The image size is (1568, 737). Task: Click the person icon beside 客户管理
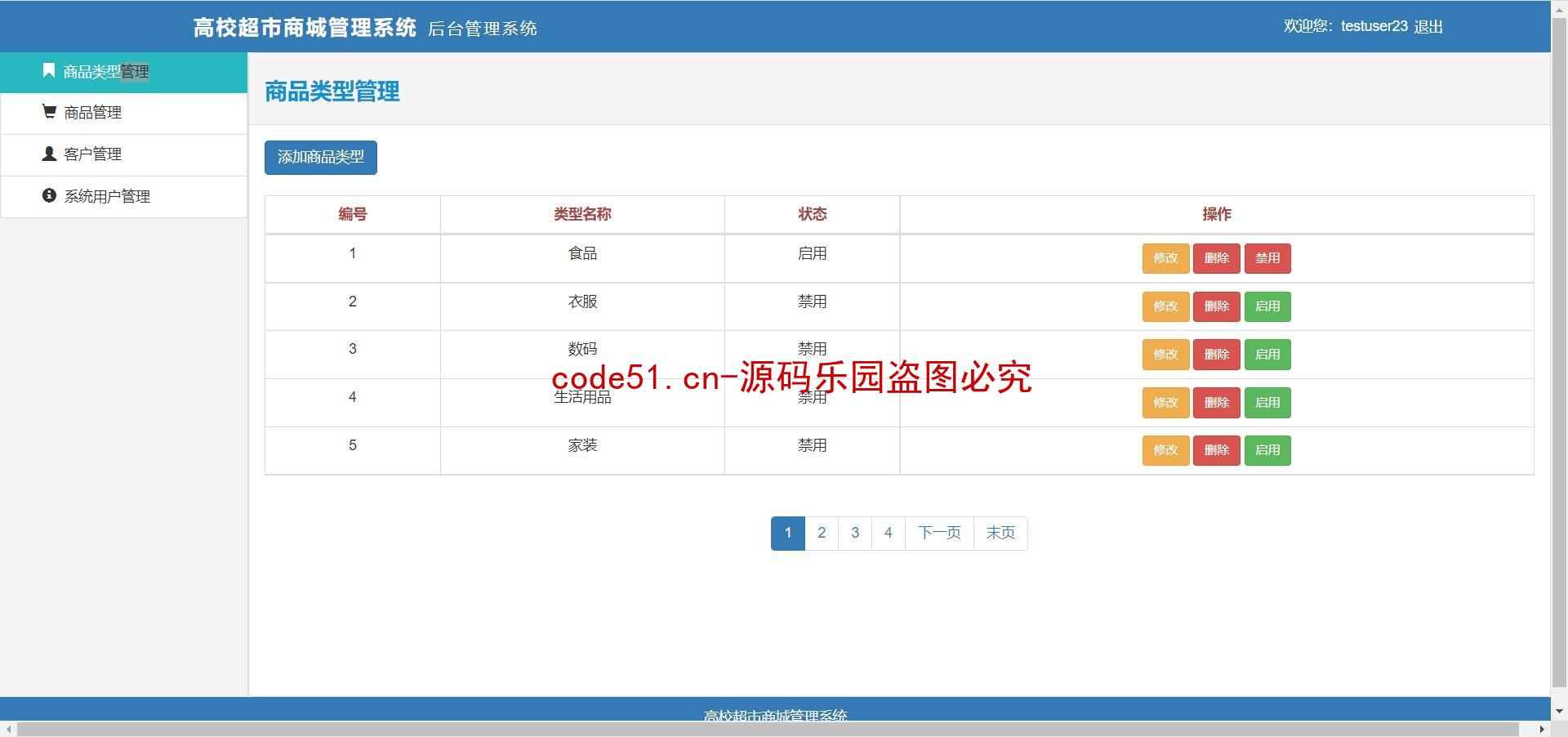point(49,153)
